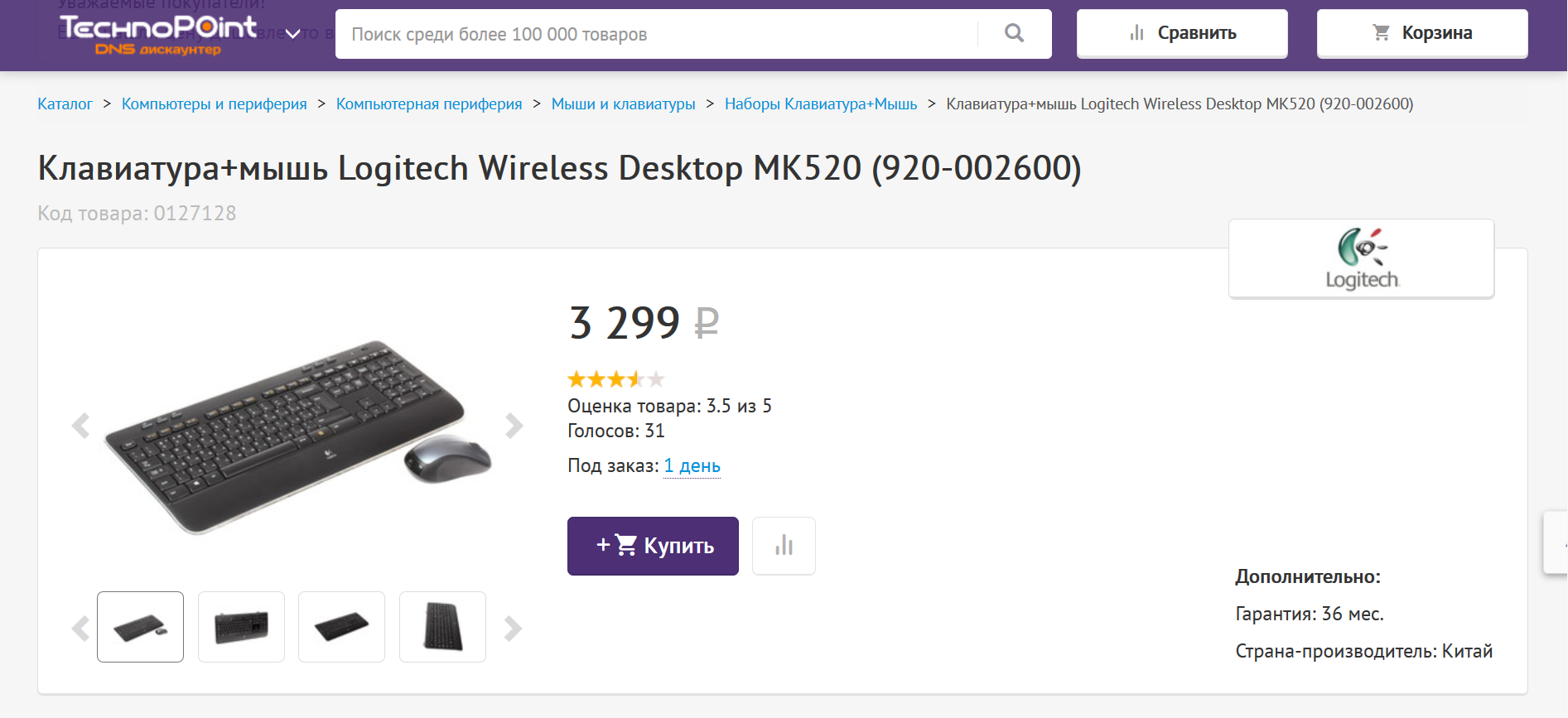Open the '1 день' delivery link

coord(692,466)
